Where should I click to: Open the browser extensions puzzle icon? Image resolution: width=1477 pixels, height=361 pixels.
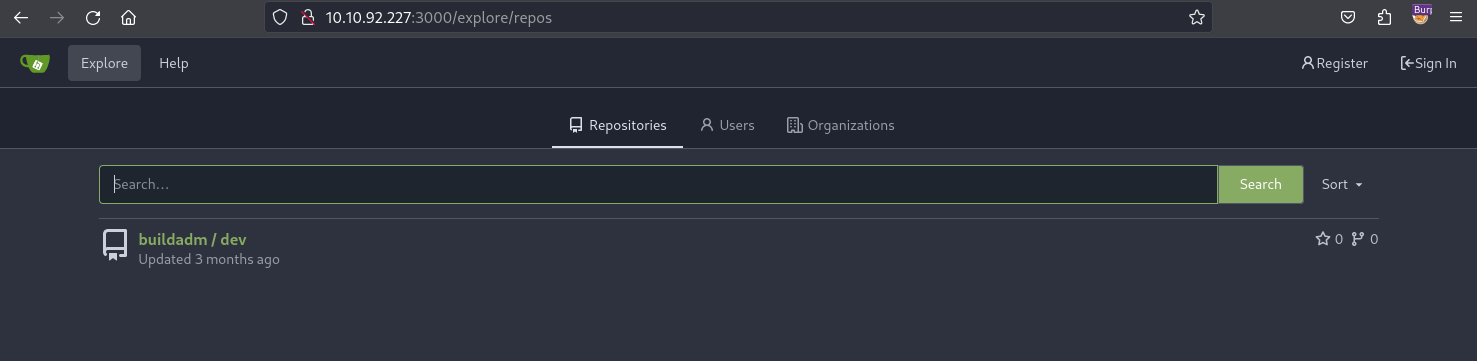click(x=1384, y=17)
